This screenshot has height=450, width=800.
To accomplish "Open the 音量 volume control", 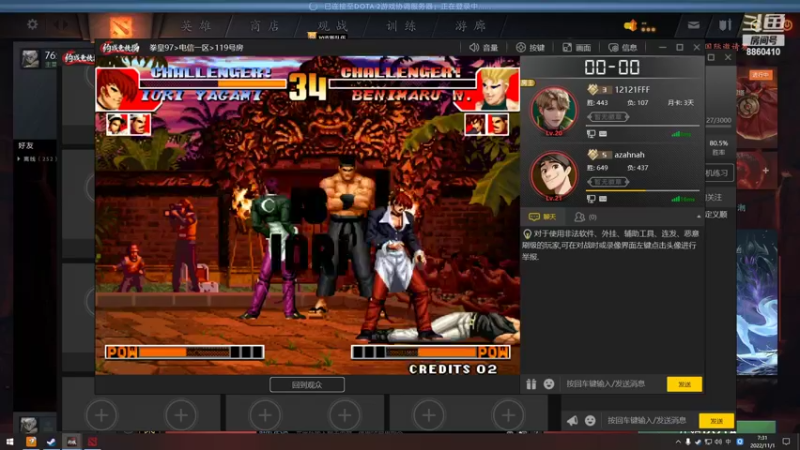I will (483, 47).
